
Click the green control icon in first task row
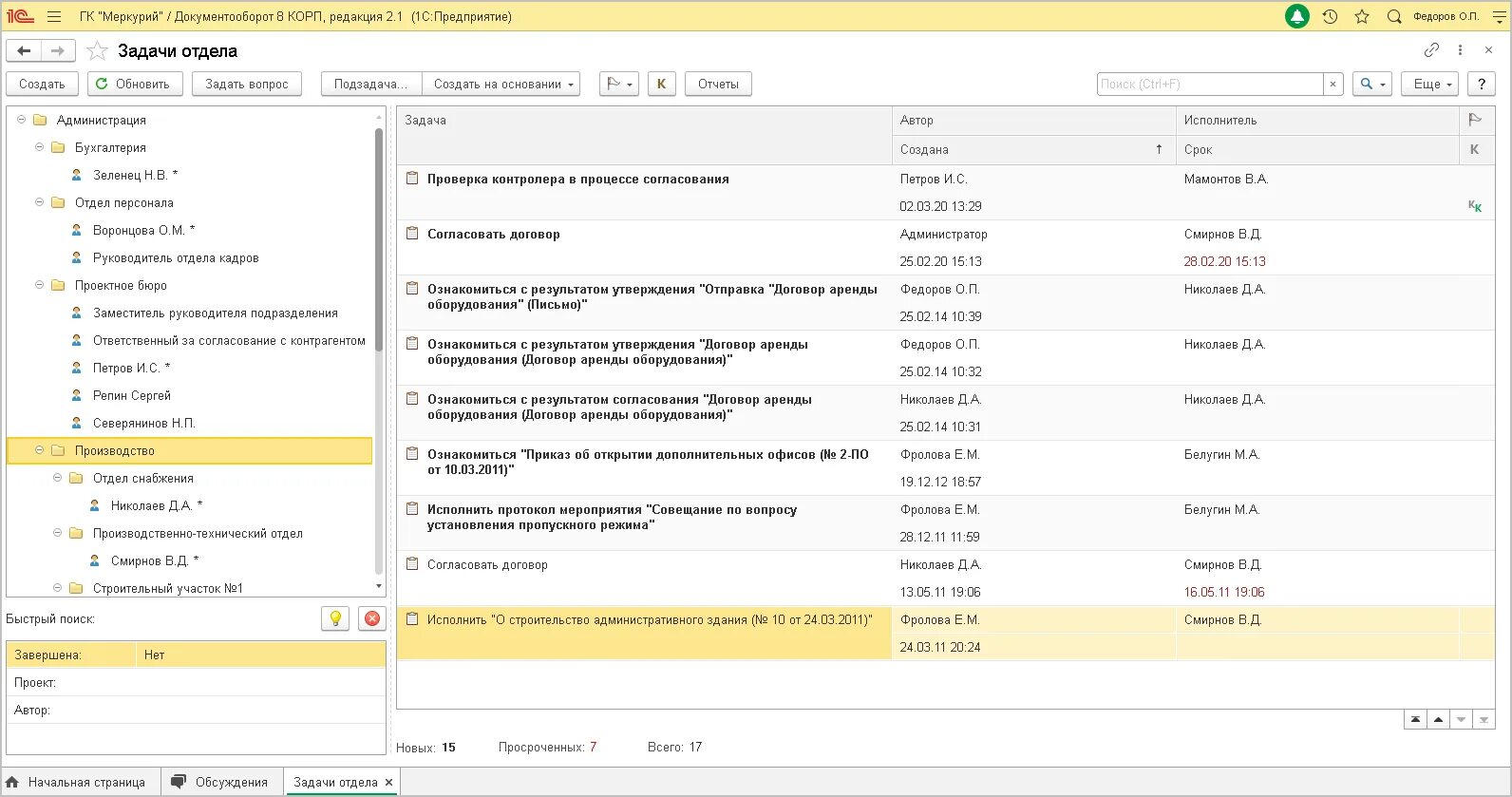click(x=1475, y=206)
